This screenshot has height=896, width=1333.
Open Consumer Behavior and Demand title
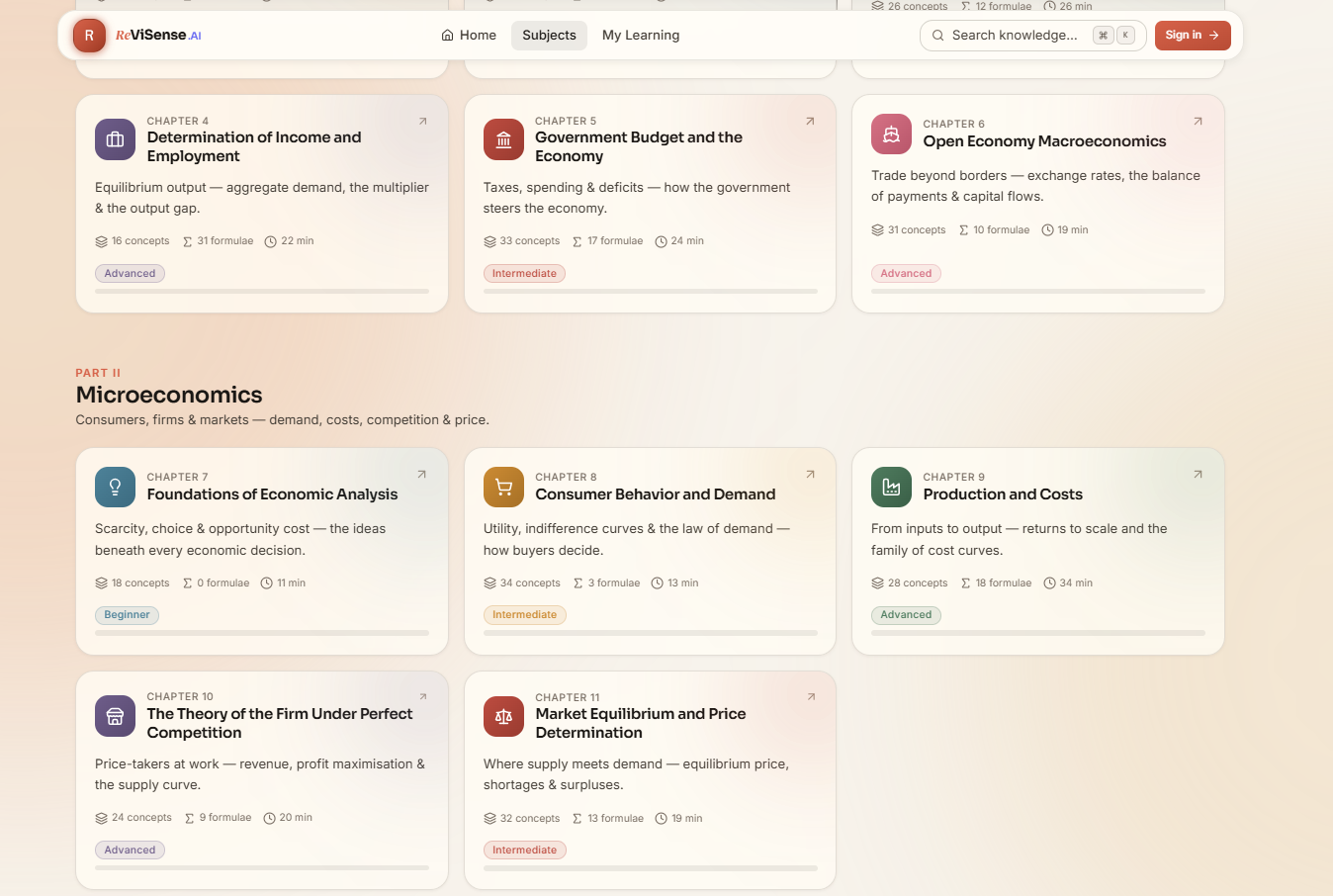point(656,494)
